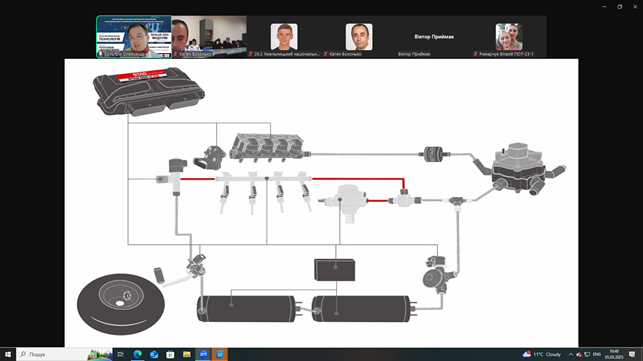Screen dimensions: 643x361
Task: Select Віктор Приймак participant tile
Action: tap(434, 37)
